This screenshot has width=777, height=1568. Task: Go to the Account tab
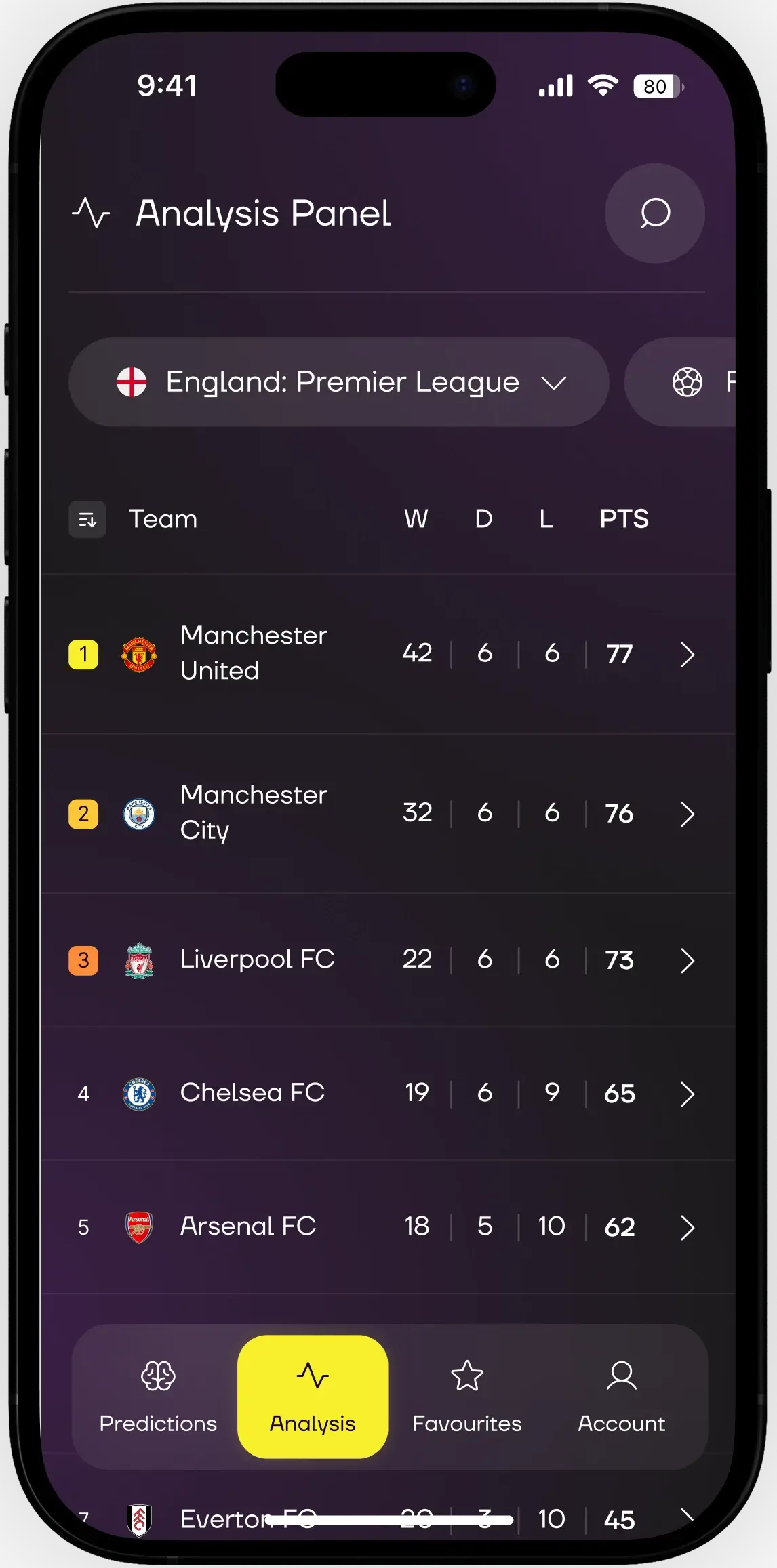(621, 1397)
